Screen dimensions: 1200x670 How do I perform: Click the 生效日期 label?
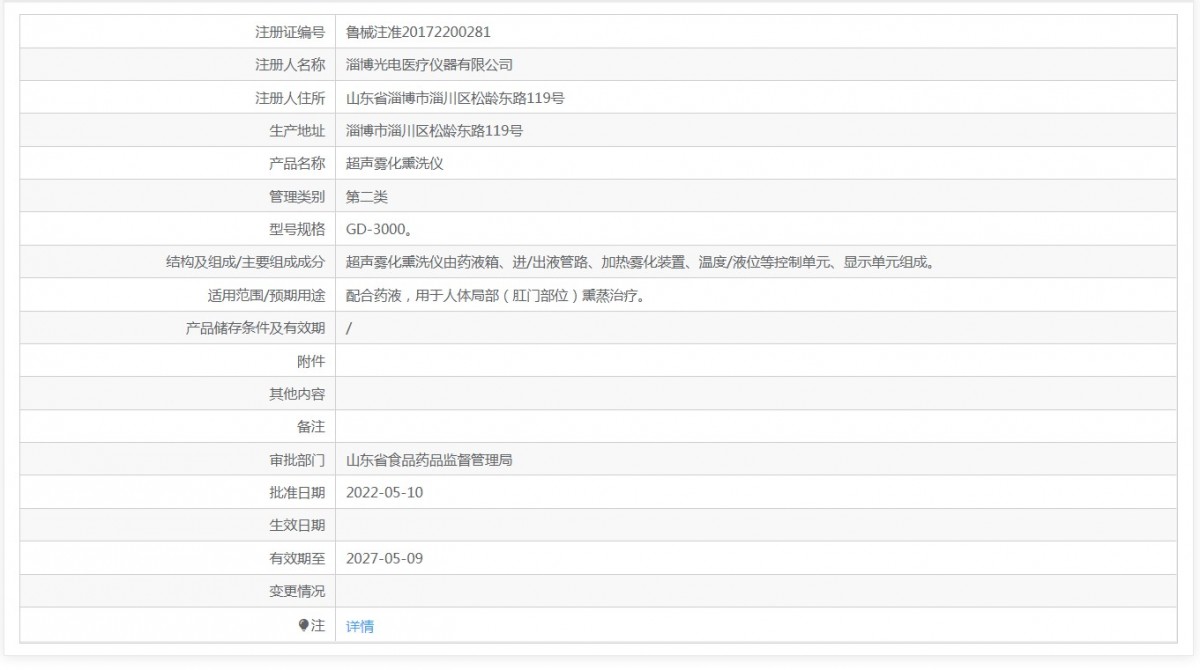pyautogui.click(x=297, y=526)
